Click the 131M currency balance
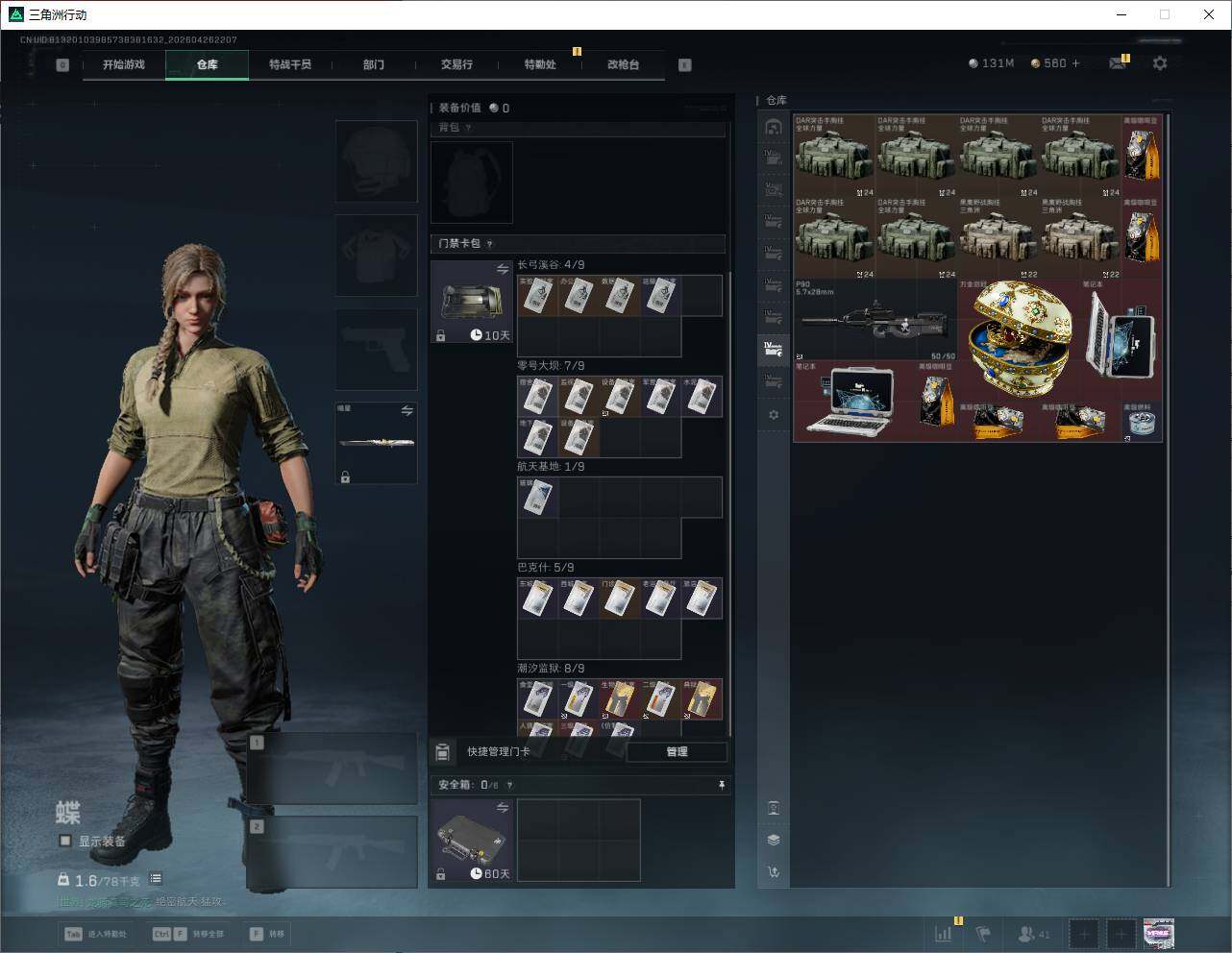 click(x=992, y=63)
